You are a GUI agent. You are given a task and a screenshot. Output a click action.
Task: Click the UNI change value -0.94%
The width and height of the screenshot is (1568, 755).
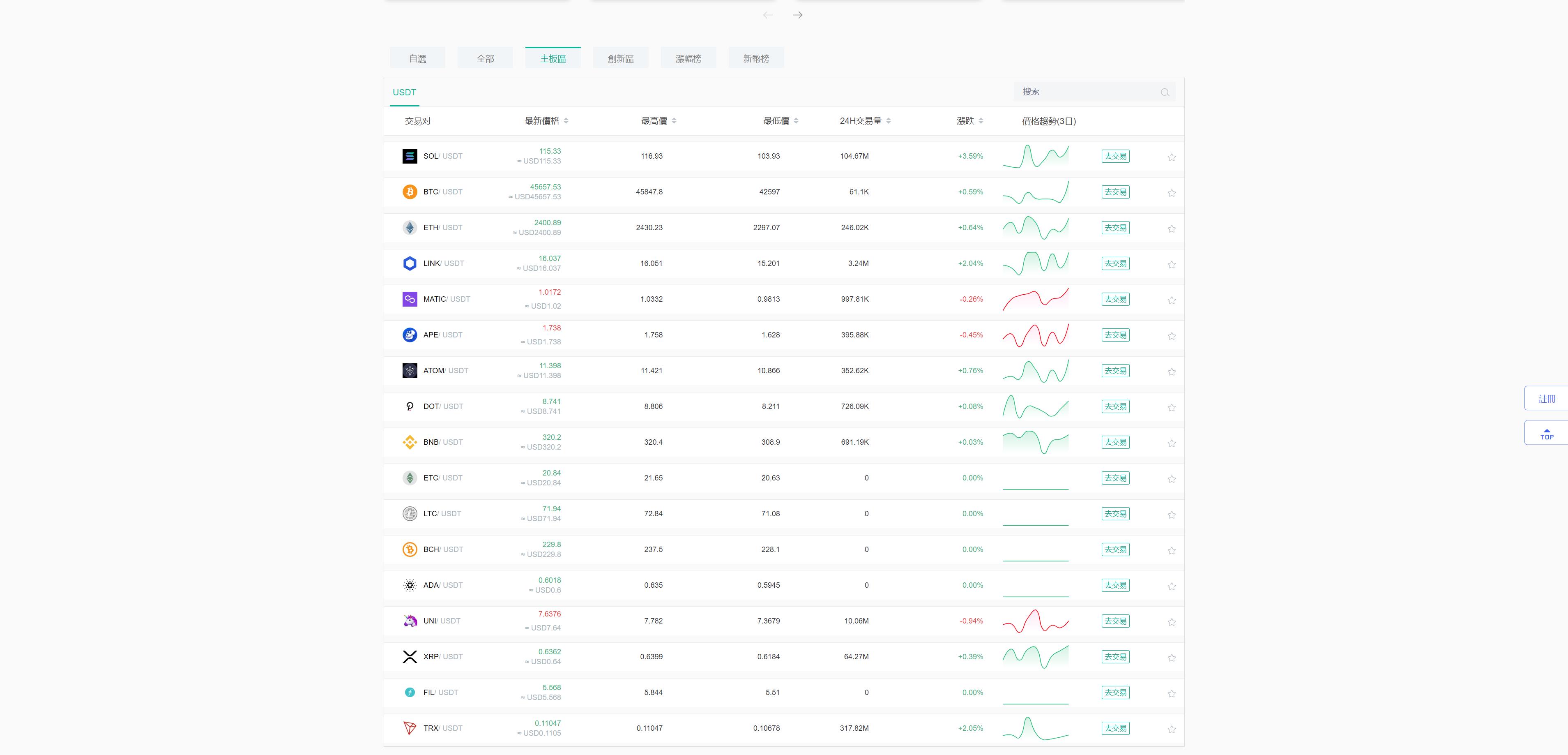coord(971,621)
